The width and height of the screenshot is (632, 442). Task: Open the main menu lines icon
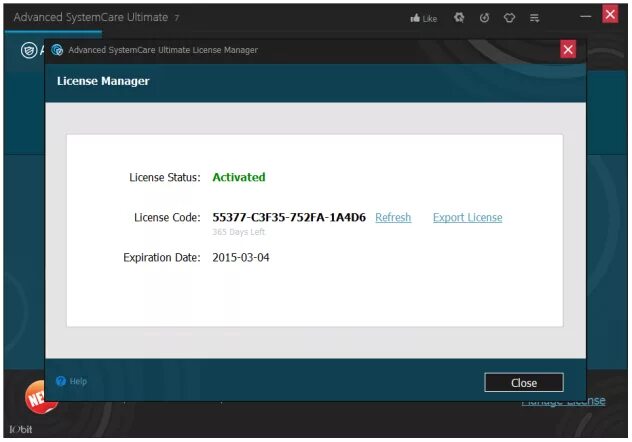click(x=534, y=18)
